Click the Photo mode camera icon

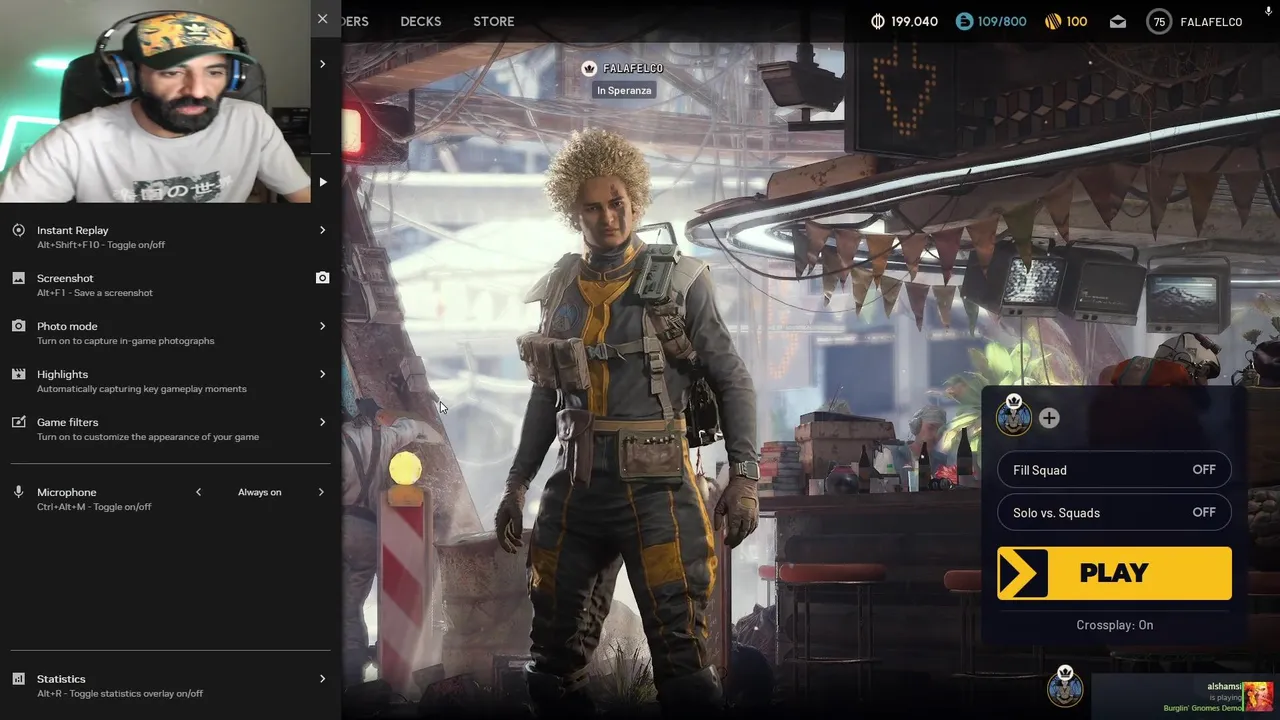[x=18, y=326]
